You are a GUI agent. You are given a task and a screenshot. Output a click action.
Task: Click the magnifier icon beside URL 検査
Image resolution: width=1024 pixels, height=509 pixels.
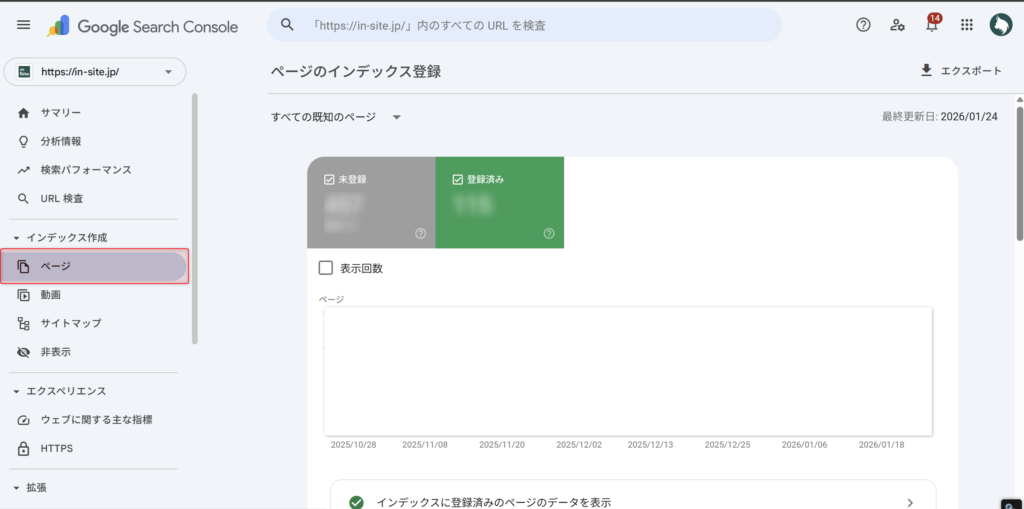coord(24,199)
